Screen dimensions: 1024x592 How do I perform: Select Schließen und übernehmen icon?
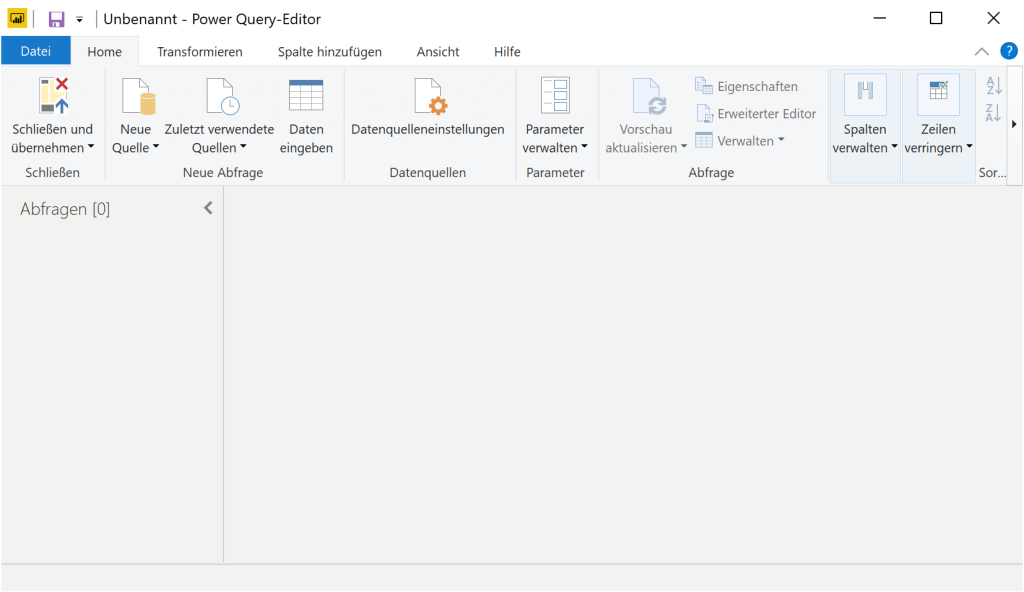click(52, 97)
